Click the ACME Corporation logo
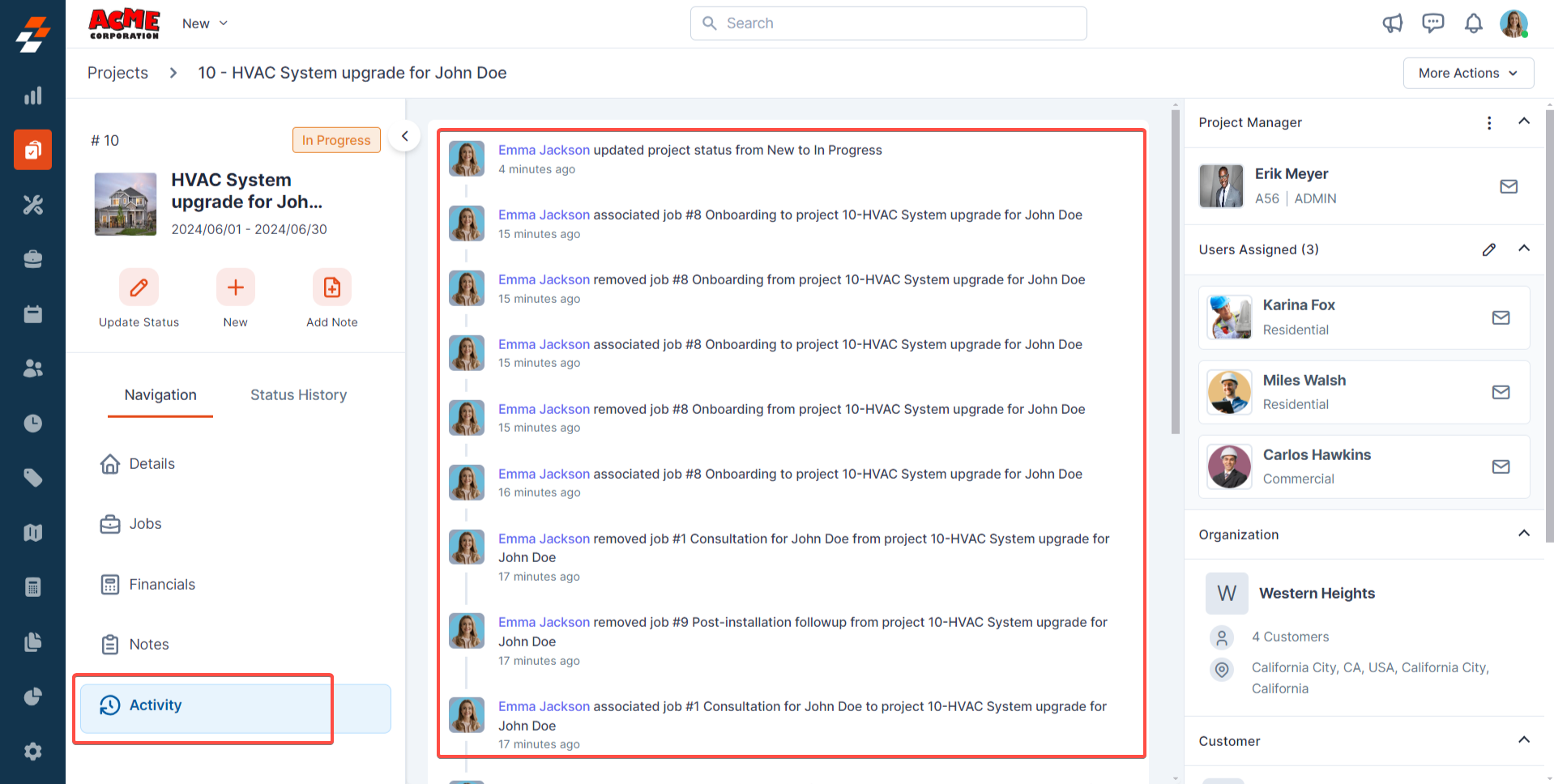The image size is (1554, 784). [124, 23]
